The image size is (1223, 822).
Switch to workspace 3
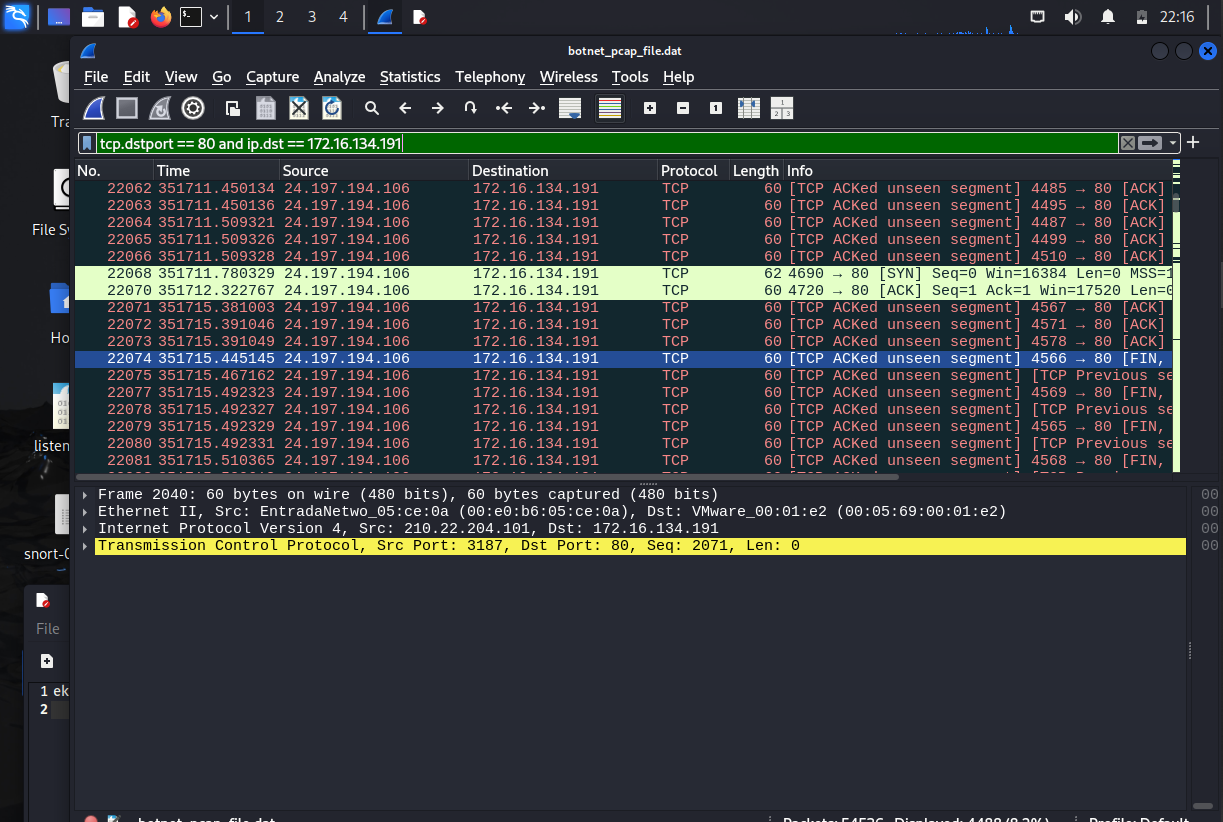[x=312, y=17]
